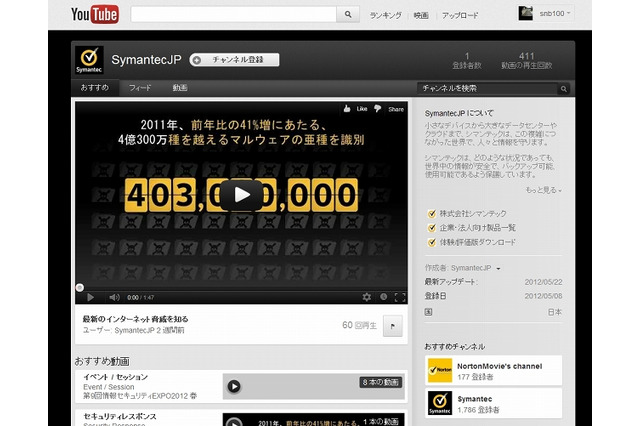This screenshot has width=640, height=426.
Task: Open video title 最新のインターネット脅威を知る
Action: pyautogui.click(x=136, y=319)
